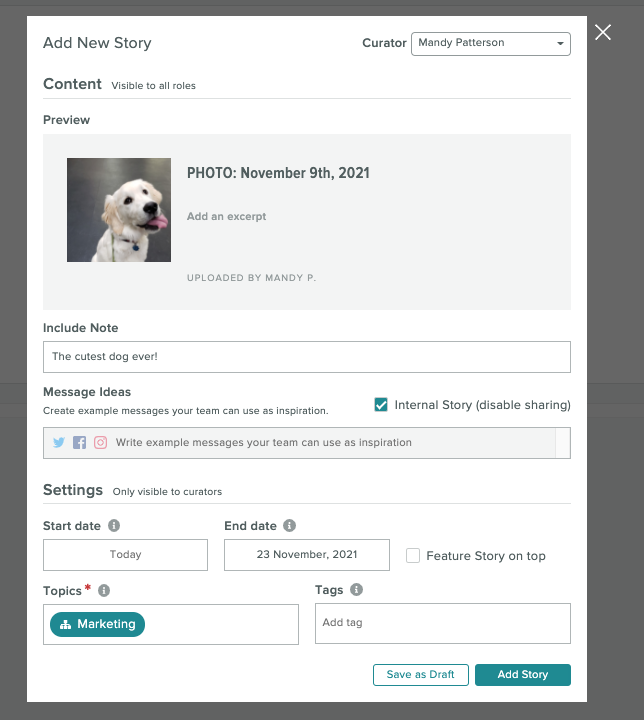Image resolution: width=644 pixels, height=720 pixels.
Task: Open the Start date picker showing Today
Action: [x=125, y=555]
